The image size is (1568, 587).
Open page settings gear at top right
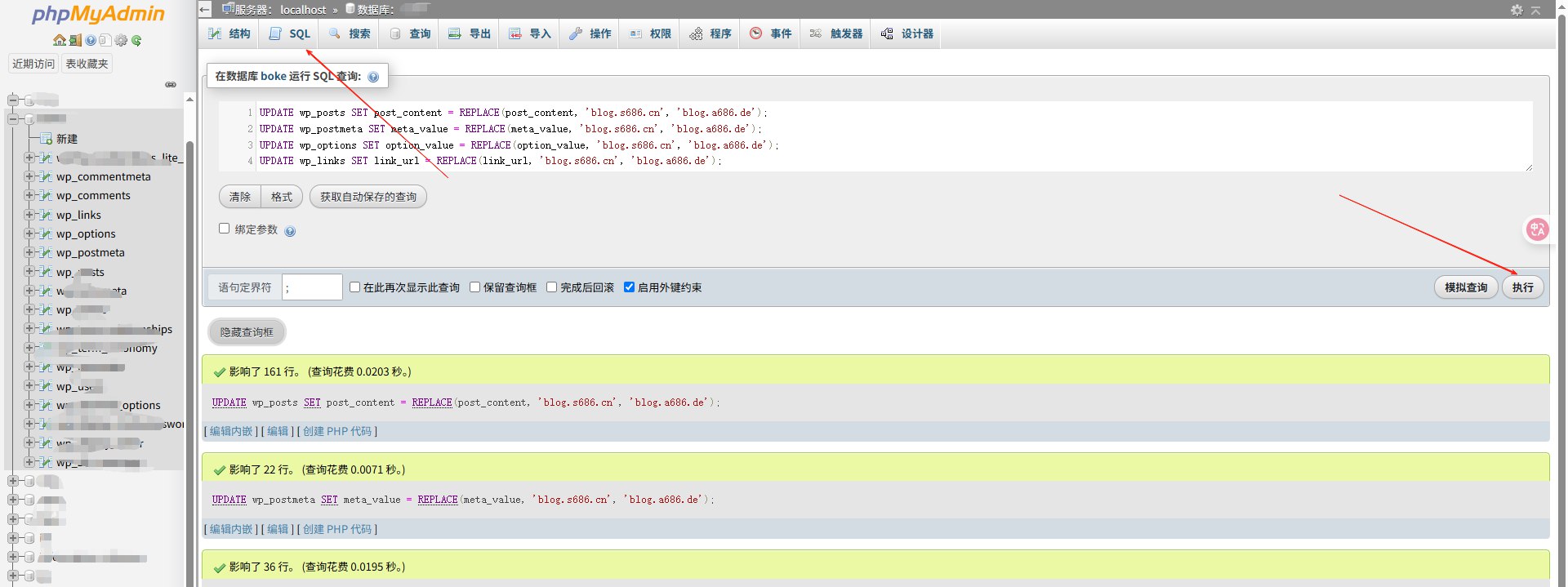1517,10
